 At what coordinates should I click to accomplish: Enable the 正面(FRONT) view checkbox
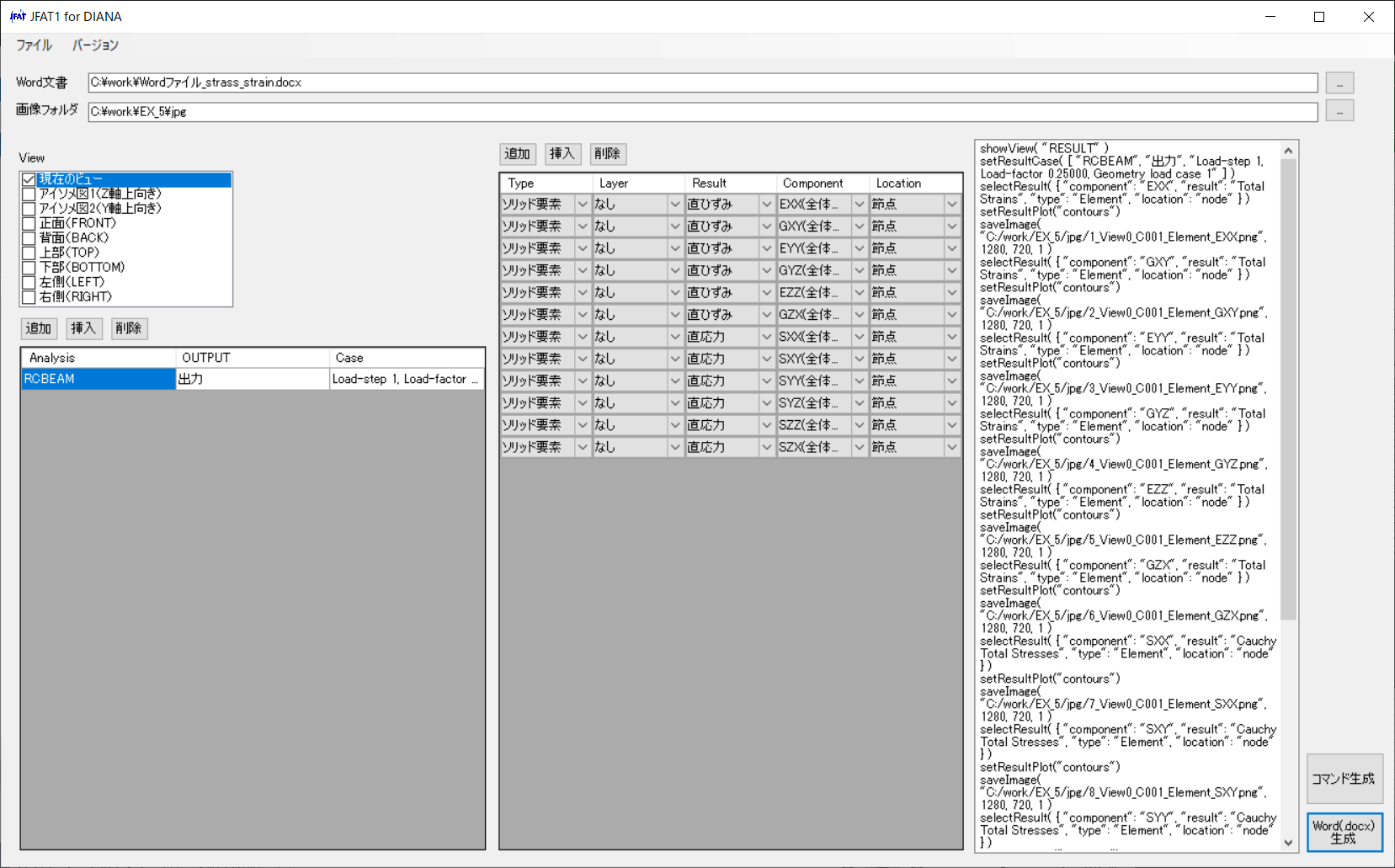point(29,223)
